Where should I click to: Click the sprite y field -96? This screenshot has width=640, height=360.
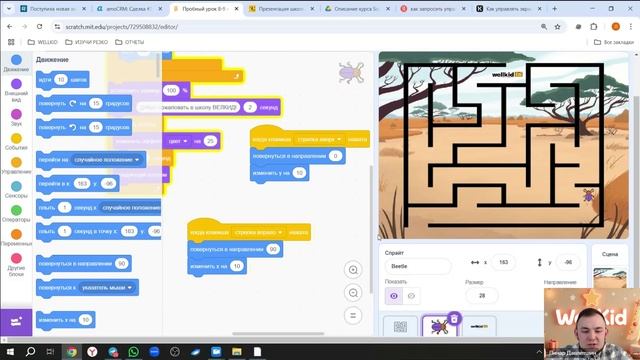click(x=568, y=262)
